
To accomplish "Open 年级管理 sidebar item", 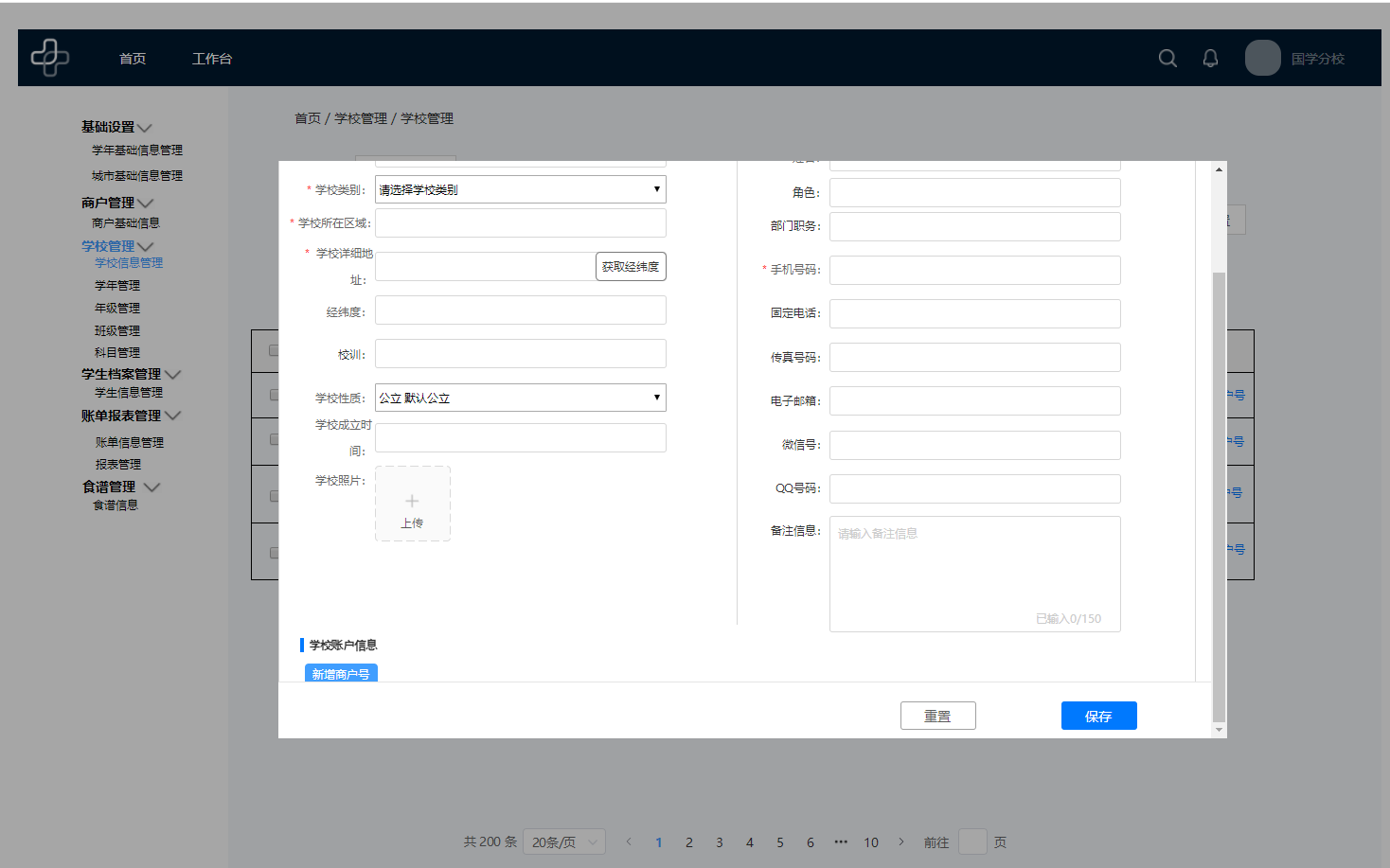I will coord(117,309).
